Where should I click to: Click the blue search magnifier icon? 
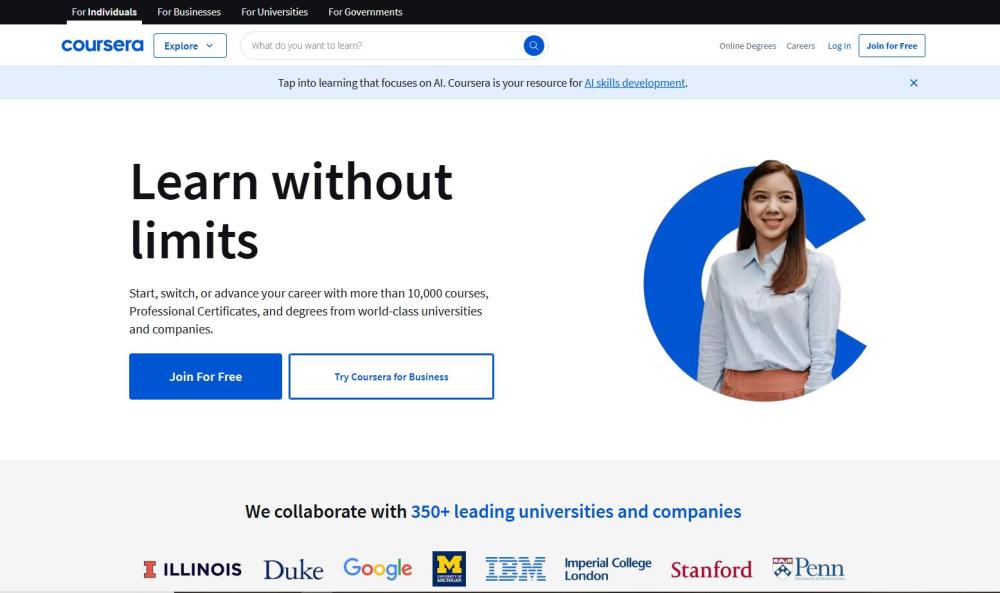click(x=534, y=45)
